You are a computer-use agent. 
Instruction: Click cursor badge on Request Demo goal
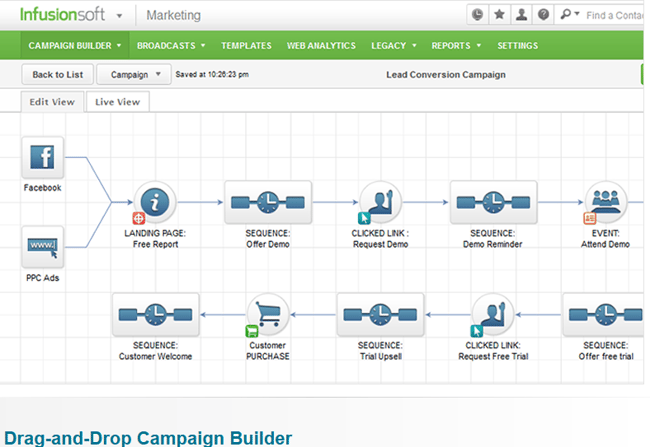[364, 218]
